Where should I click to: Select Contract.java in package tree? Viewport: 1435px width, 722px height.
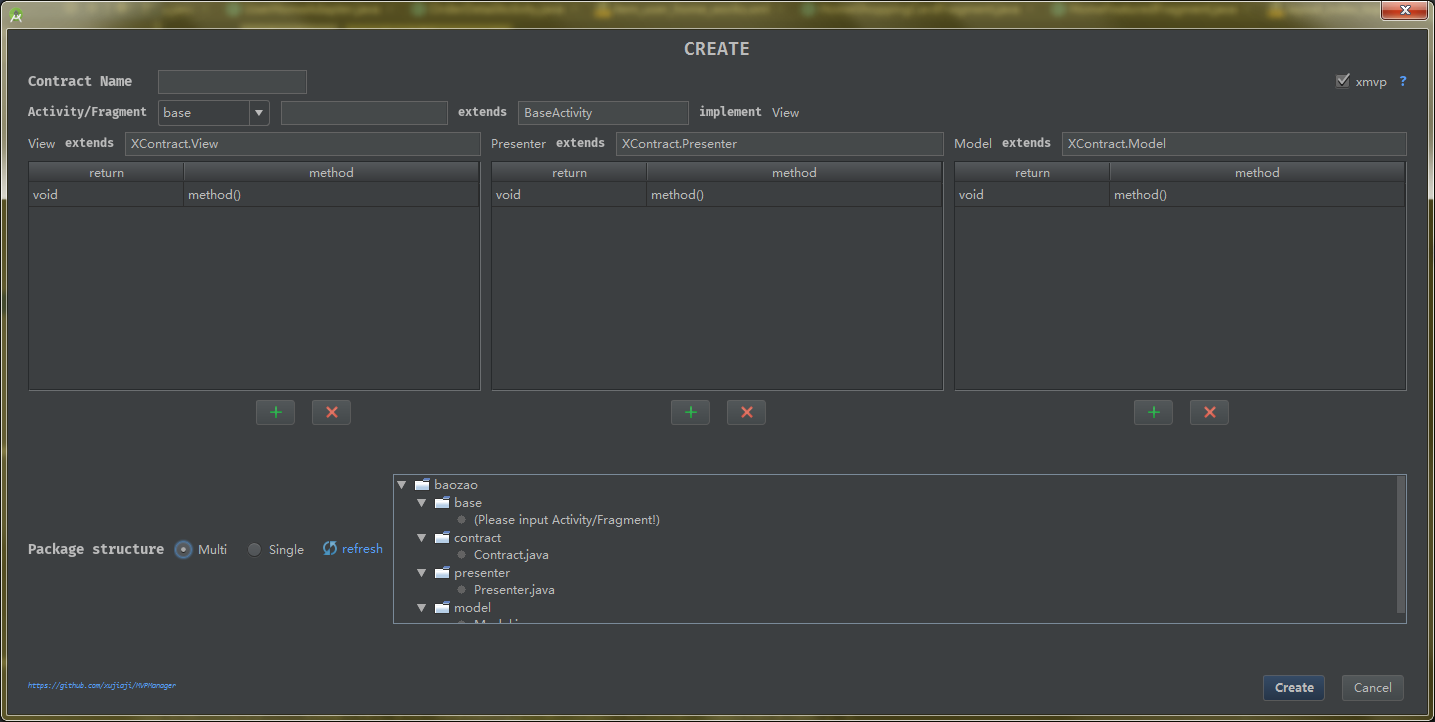(x=511, y=555)
